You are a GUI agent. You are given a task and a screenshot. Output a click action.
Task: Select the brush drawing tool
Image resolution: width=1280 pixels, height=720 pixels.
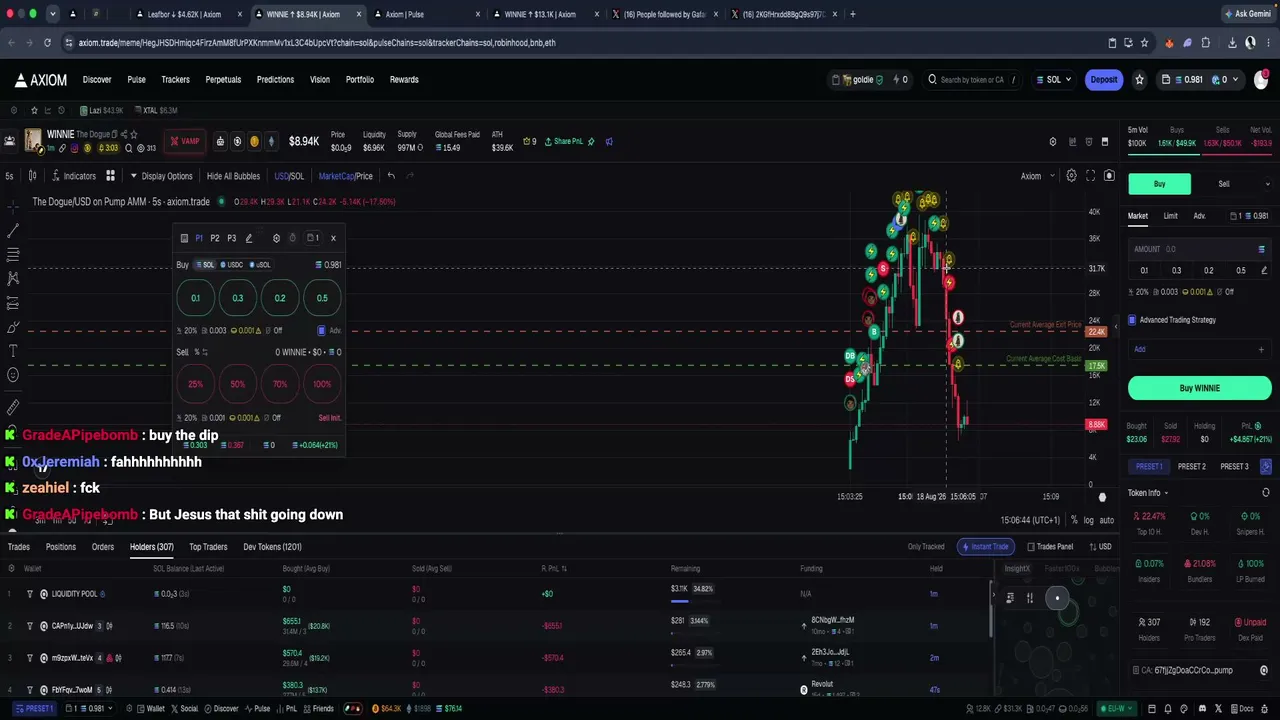(13, 327)
